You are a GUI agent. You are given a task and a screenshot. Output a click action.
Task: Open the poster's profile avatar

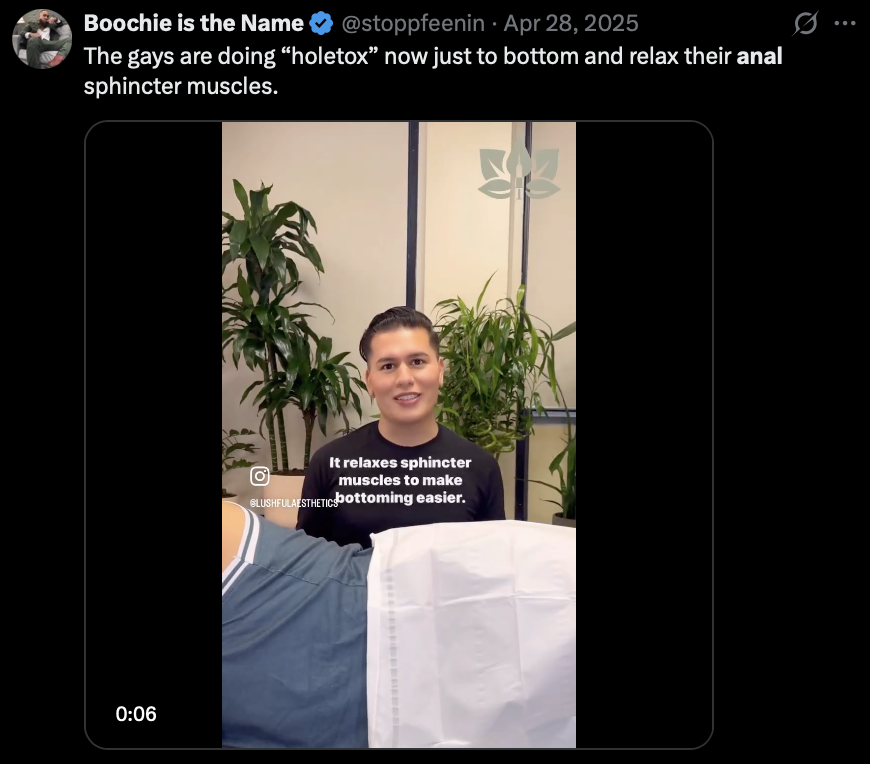pos(41,39)
